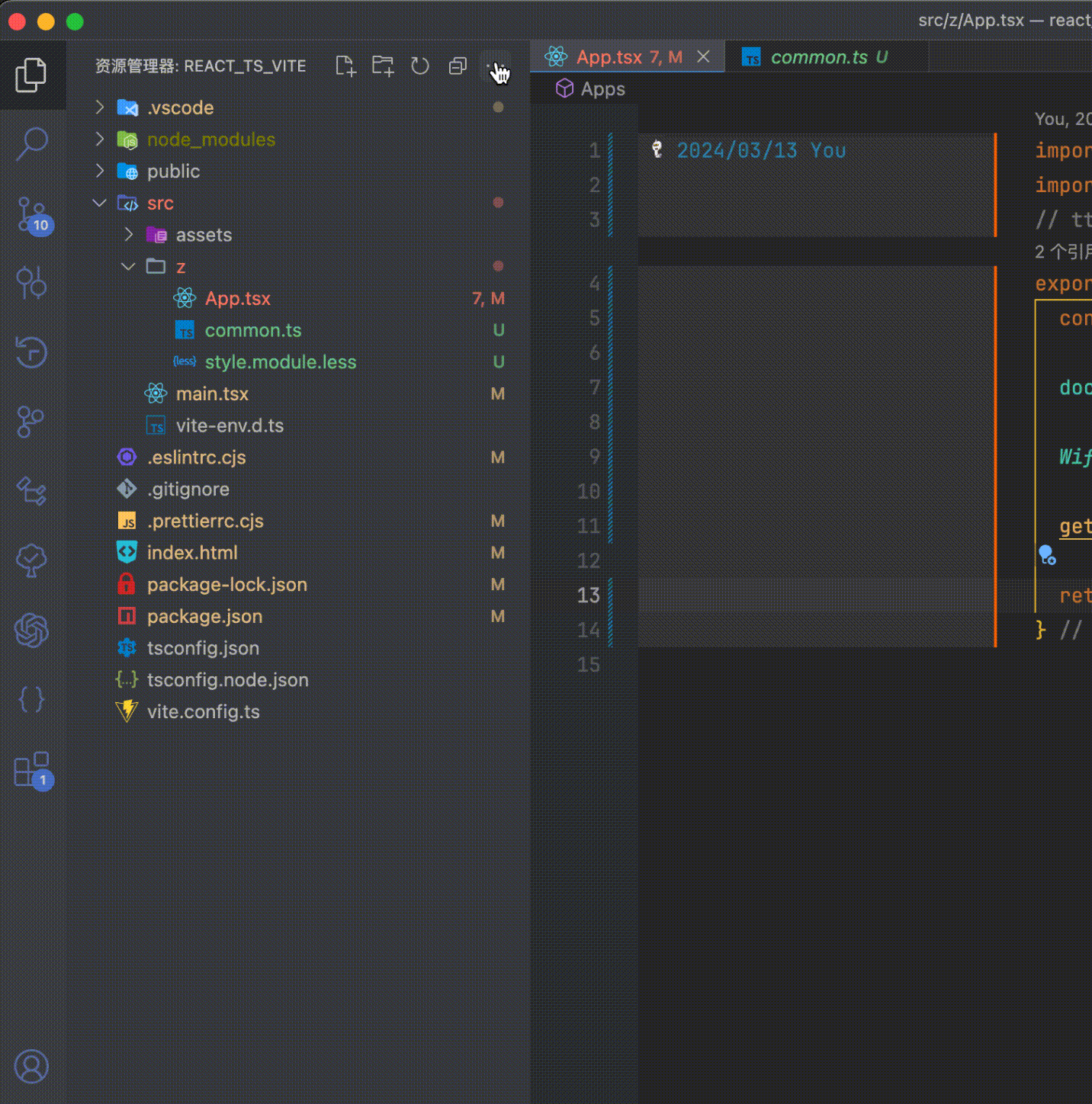This screenshot has height=1104, width=1092.
Task: Close the App.tsx tab
Action: (704, 57)
